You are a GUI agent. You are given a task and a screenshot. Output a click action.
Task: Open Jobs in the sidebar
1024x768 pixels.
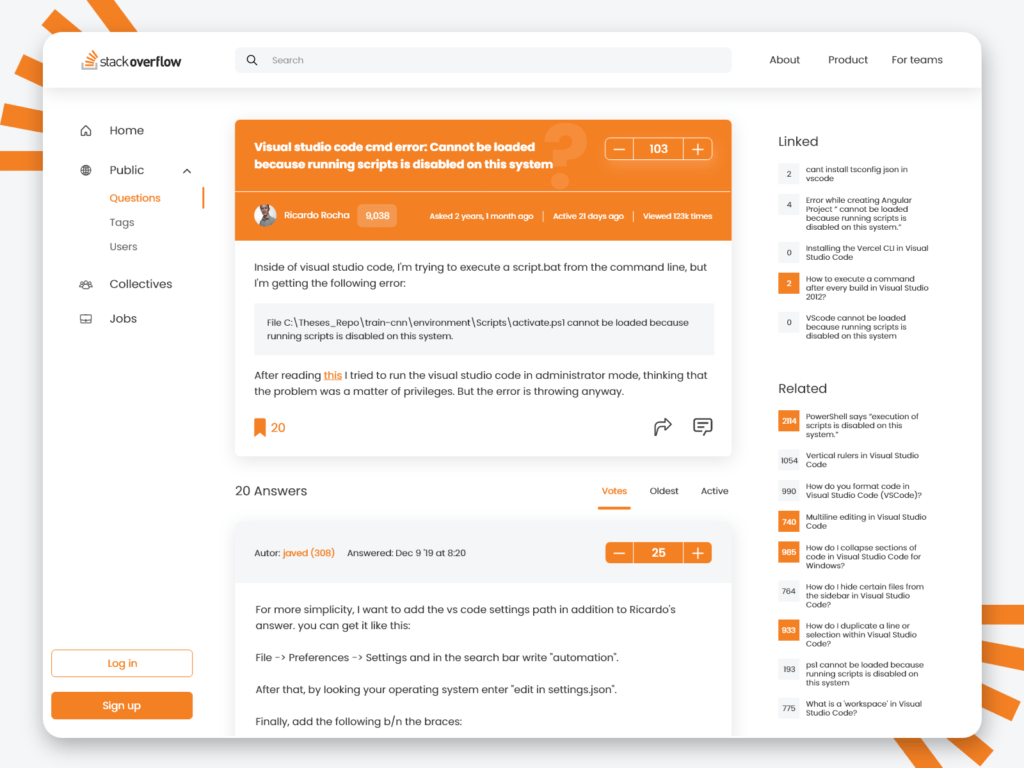point(123,319)
